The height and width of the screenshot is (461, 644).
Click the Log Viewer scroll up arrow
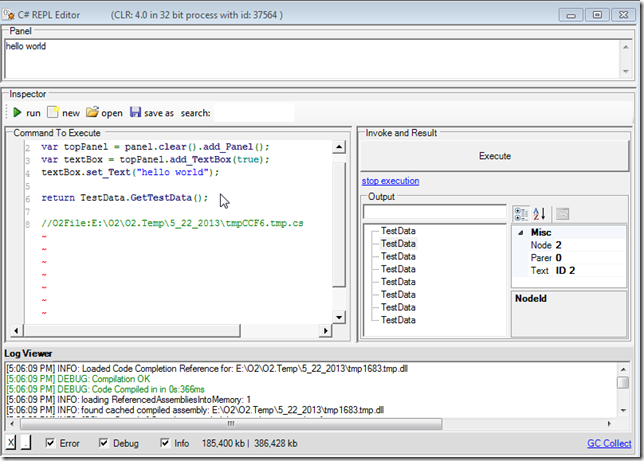click(x=623, y=369)
